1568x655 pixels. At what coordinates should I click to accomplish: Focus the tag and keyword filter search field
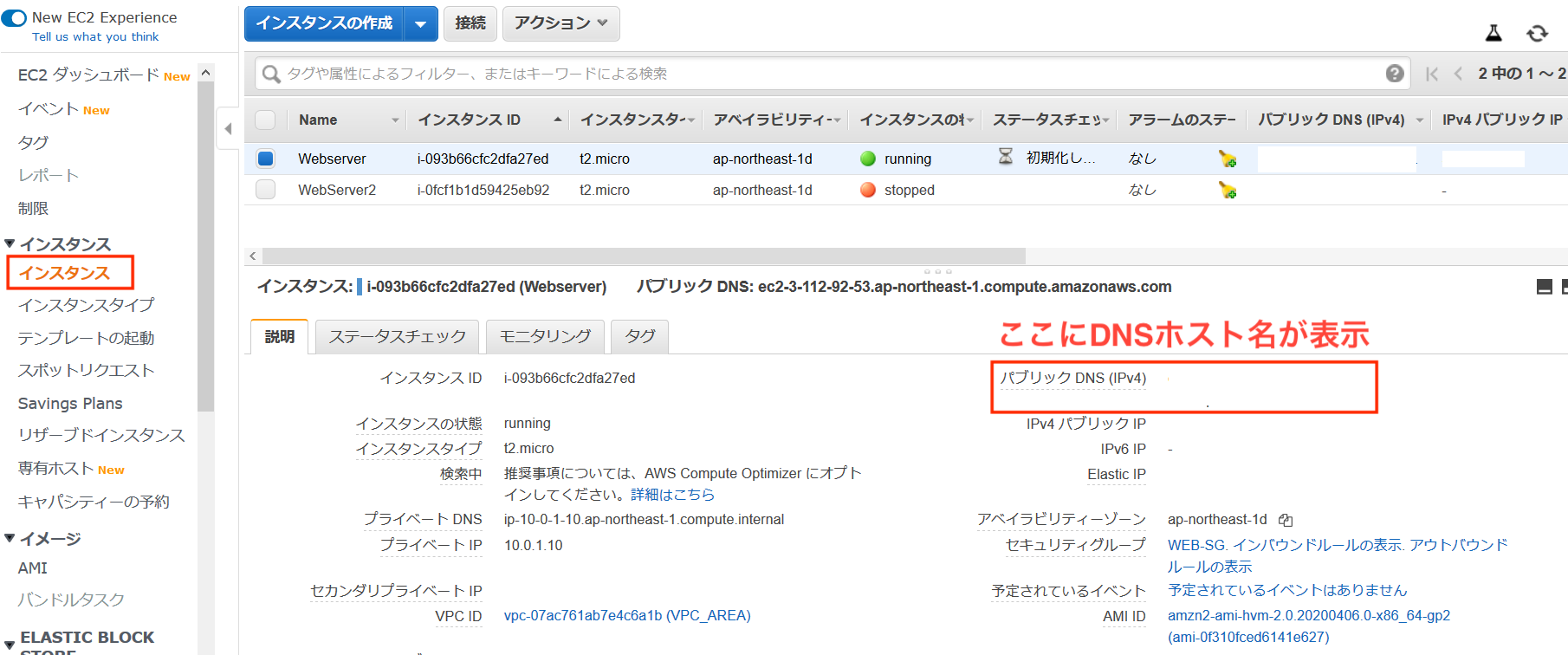coord(832,74)
